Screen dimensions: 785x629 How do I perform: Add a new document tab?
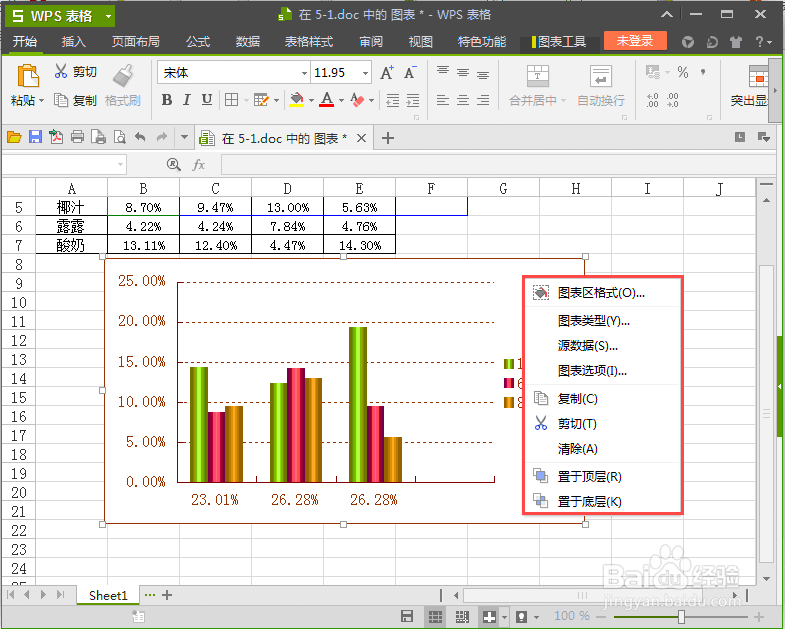point(387,138)
